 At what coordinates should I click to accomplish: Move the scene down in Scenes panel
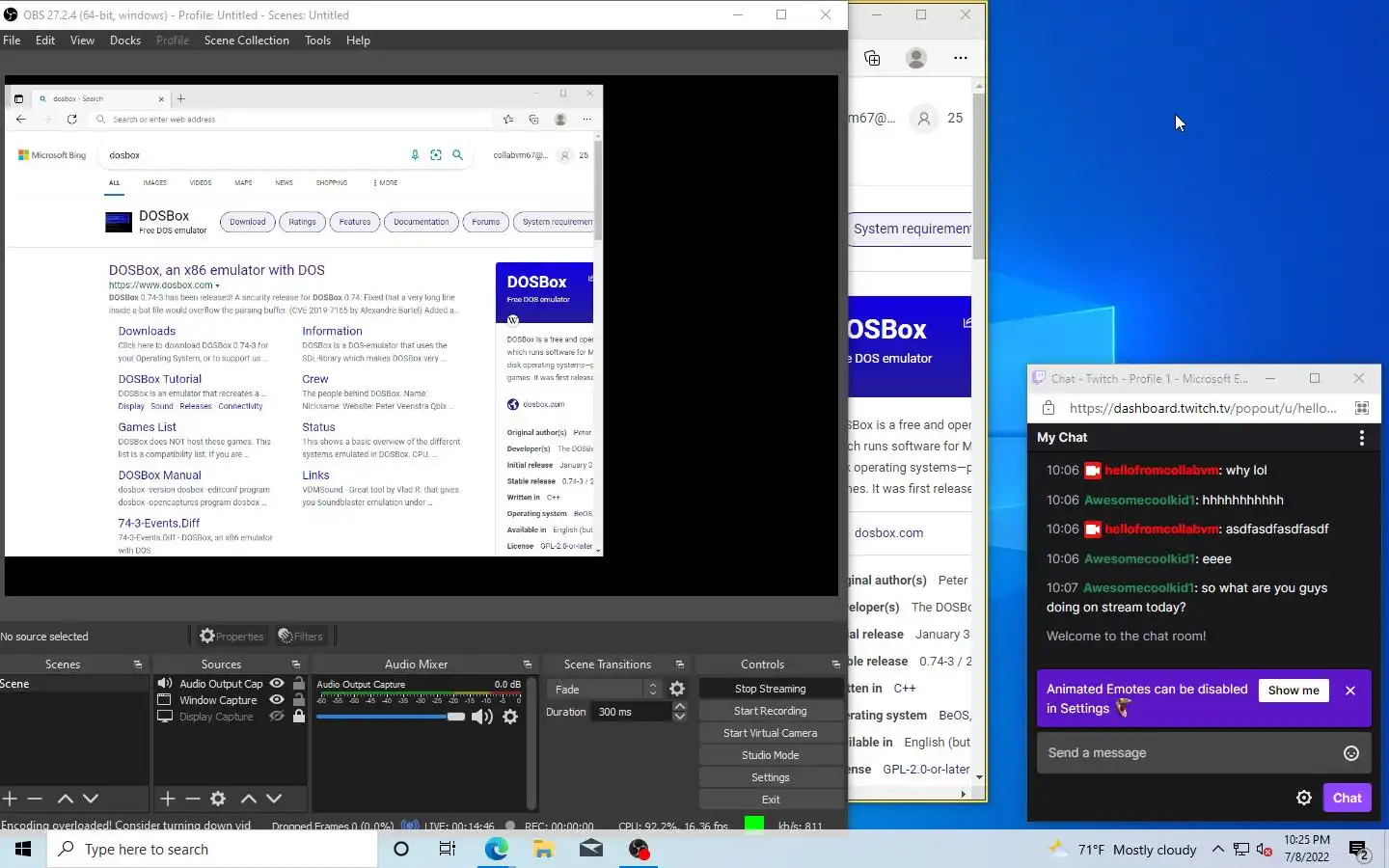point(91,799)
